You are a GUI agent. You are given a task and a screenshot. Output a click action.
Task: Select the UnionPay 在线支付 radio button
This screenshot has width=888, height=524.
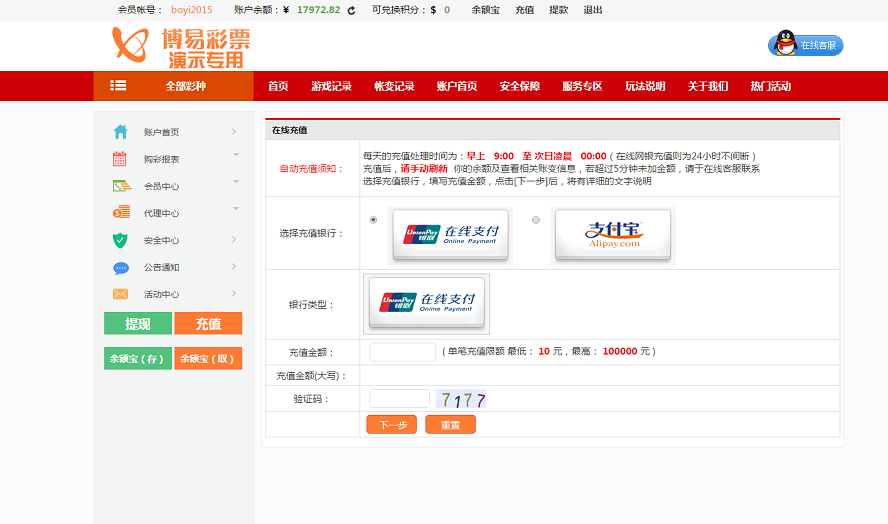click(374, 220)
